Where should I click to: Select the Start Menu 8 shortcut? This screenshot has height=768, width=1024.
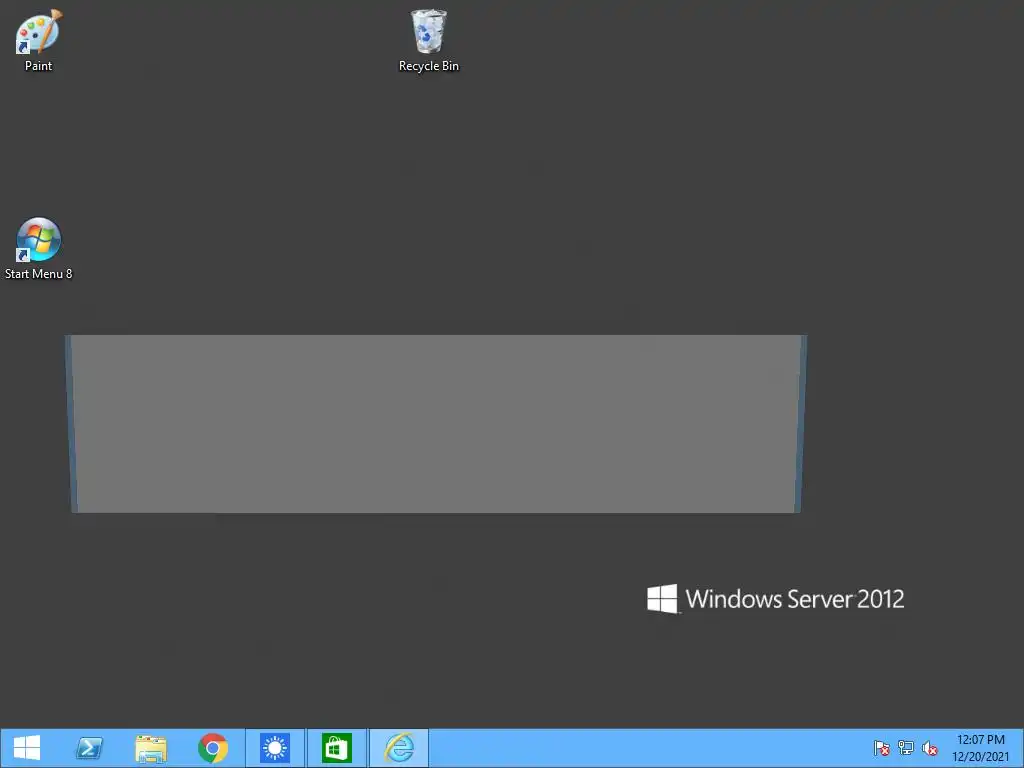39,249
